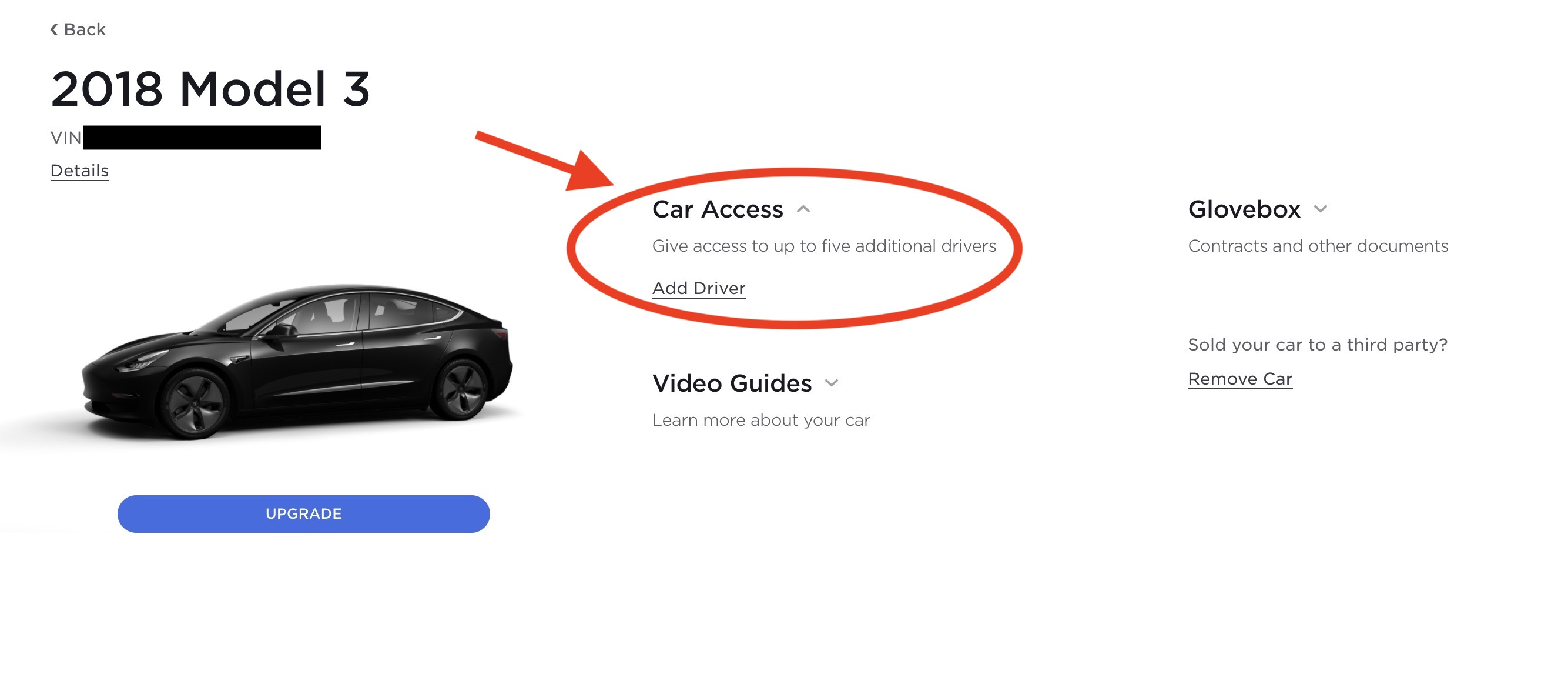This screenshot has width=1568, height=674.
Task: Click the Glovebox heading text
Action: pyautogui.click(x=1244, y=209)
